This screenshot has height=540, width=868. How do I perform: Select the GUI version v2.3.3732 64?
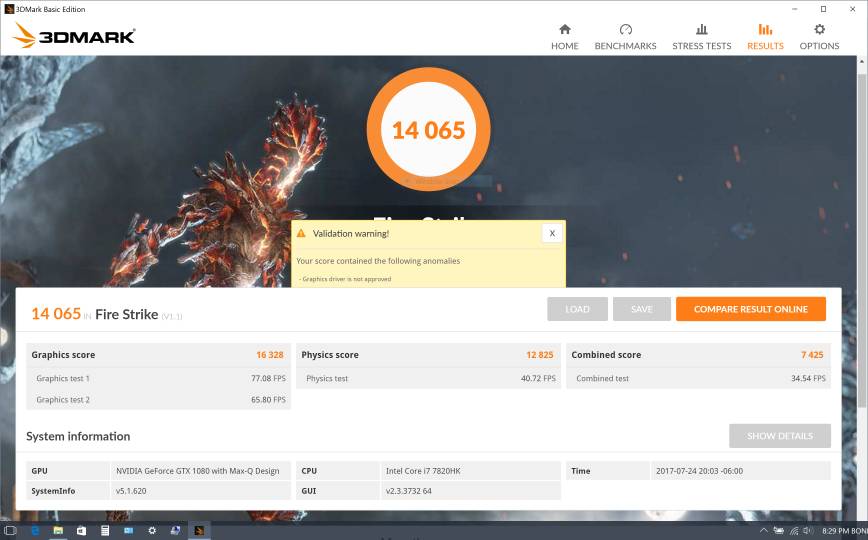point(409,491)
